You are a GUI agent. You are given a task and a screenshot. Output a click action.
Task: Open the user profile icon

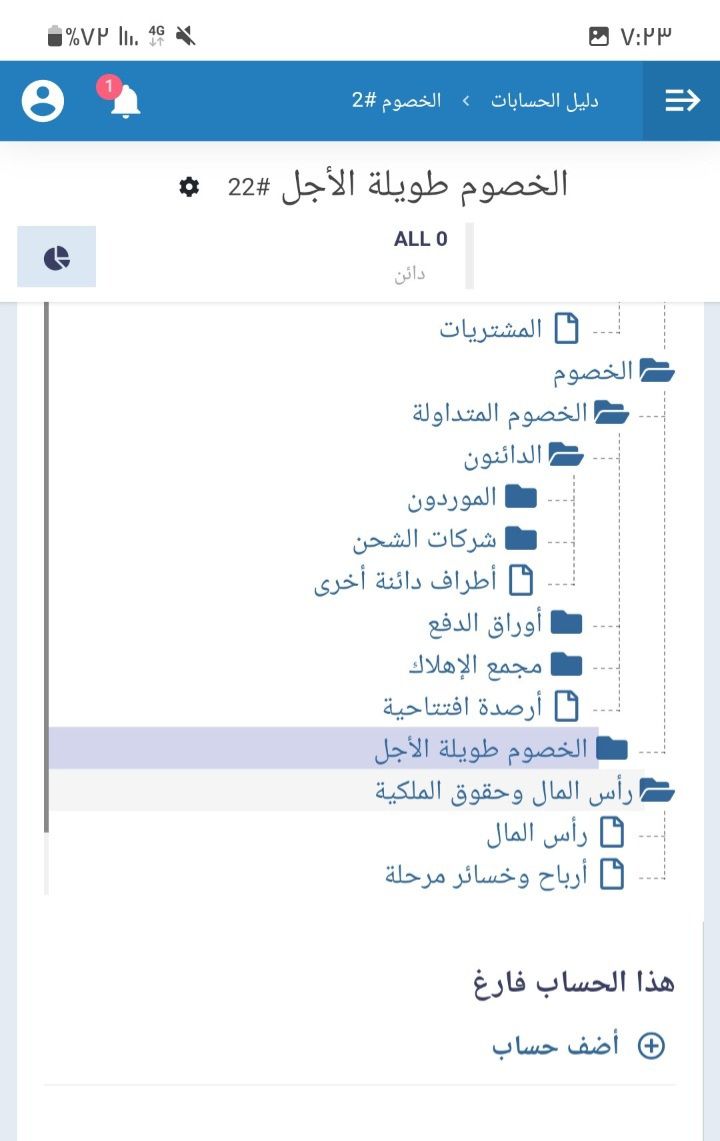(x=43, y=101)
